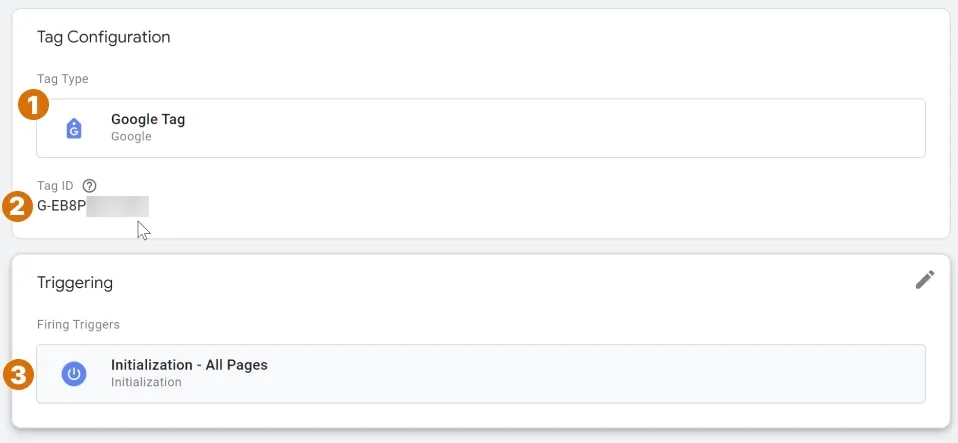Click the orange number 2 badge
Viewport: 958px width, 443px height.
tap(17, 207)
